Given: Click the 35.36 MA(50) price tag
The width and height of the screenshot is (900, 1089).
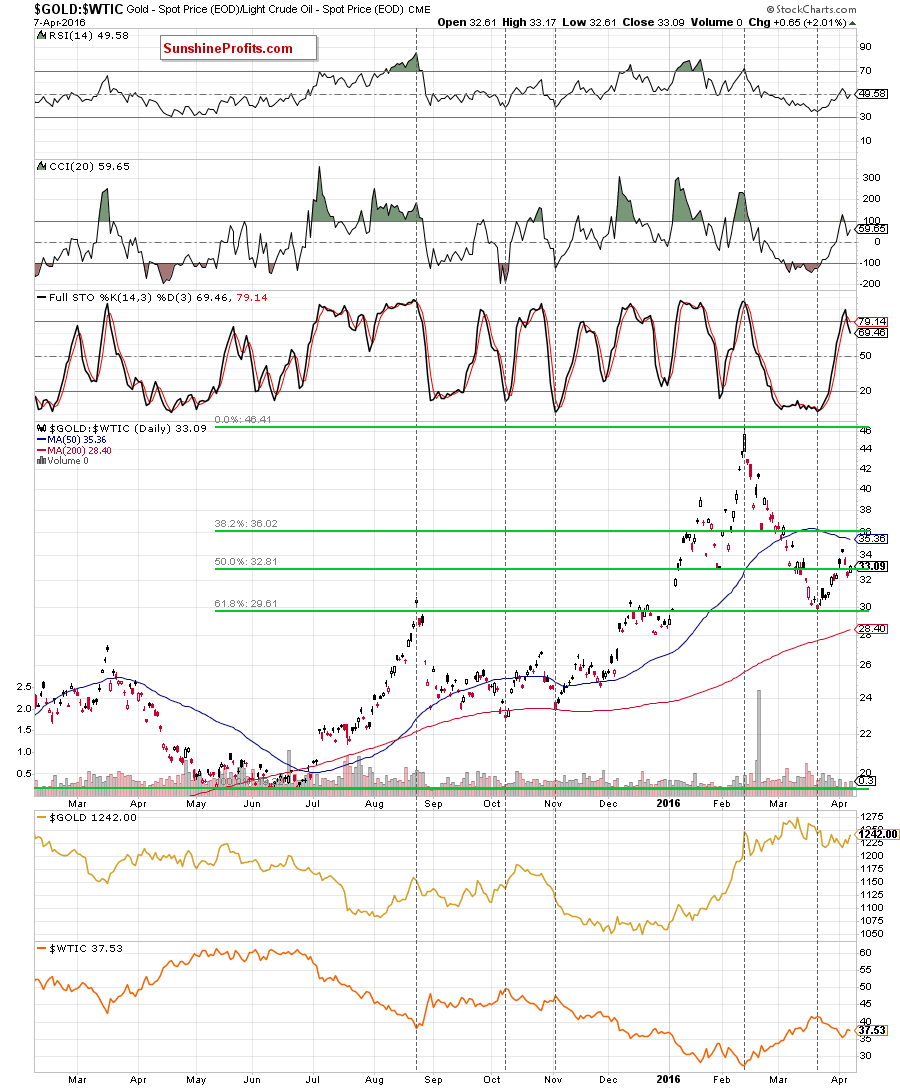Looking at the screenshot, I should (872, 539).
